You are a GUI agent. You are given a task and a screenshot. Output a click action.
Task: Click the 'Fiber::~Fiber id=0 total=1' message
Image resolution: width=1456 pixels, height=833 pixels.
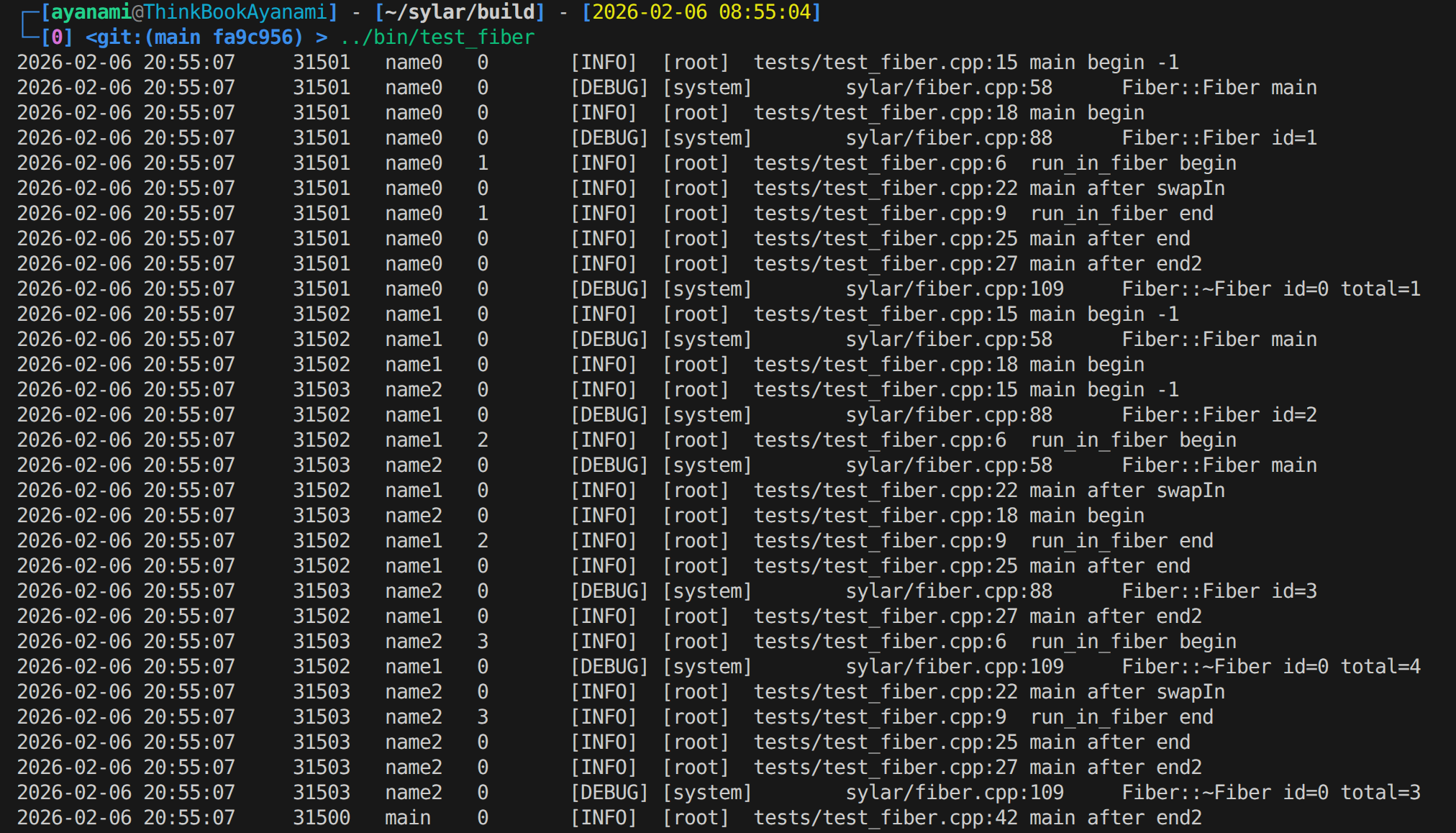coord(1270,289)
